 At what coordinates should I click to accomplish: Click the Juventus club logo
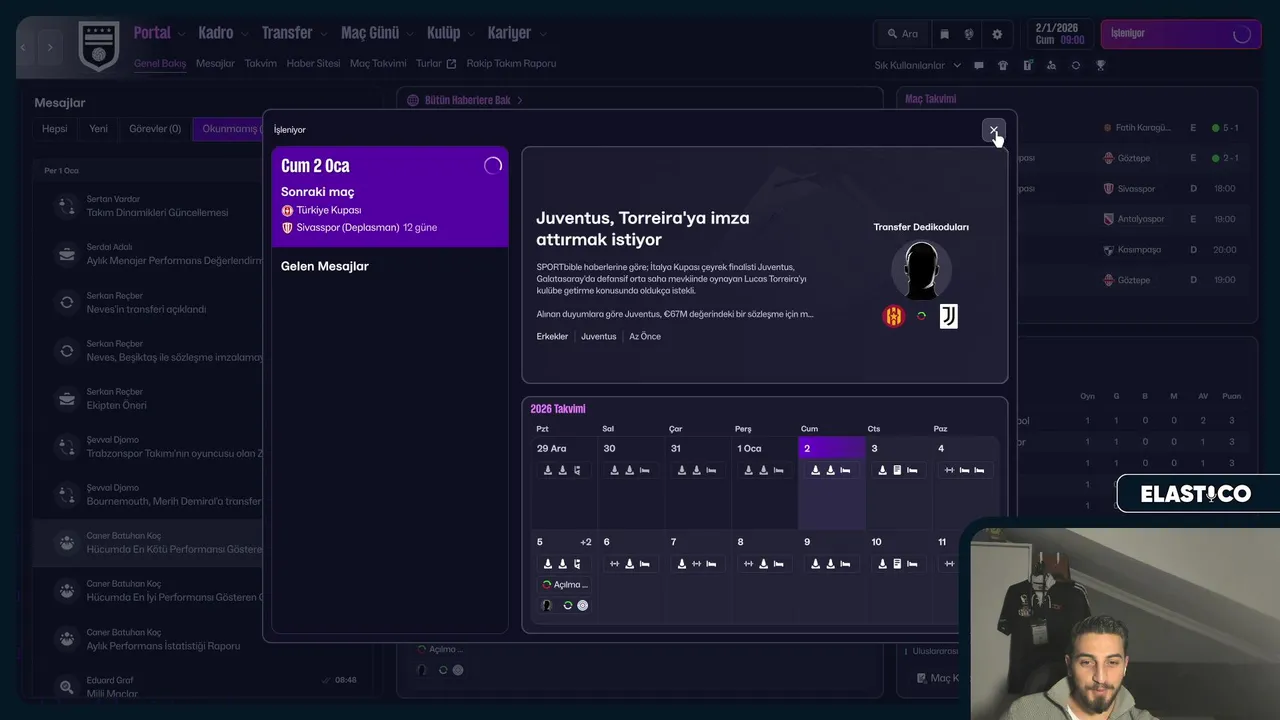948,316
